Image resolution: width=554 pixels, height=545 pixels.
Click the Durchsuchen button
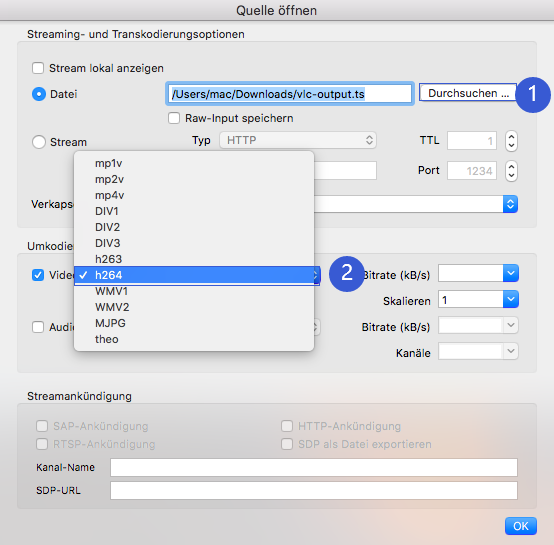[468, 93]
